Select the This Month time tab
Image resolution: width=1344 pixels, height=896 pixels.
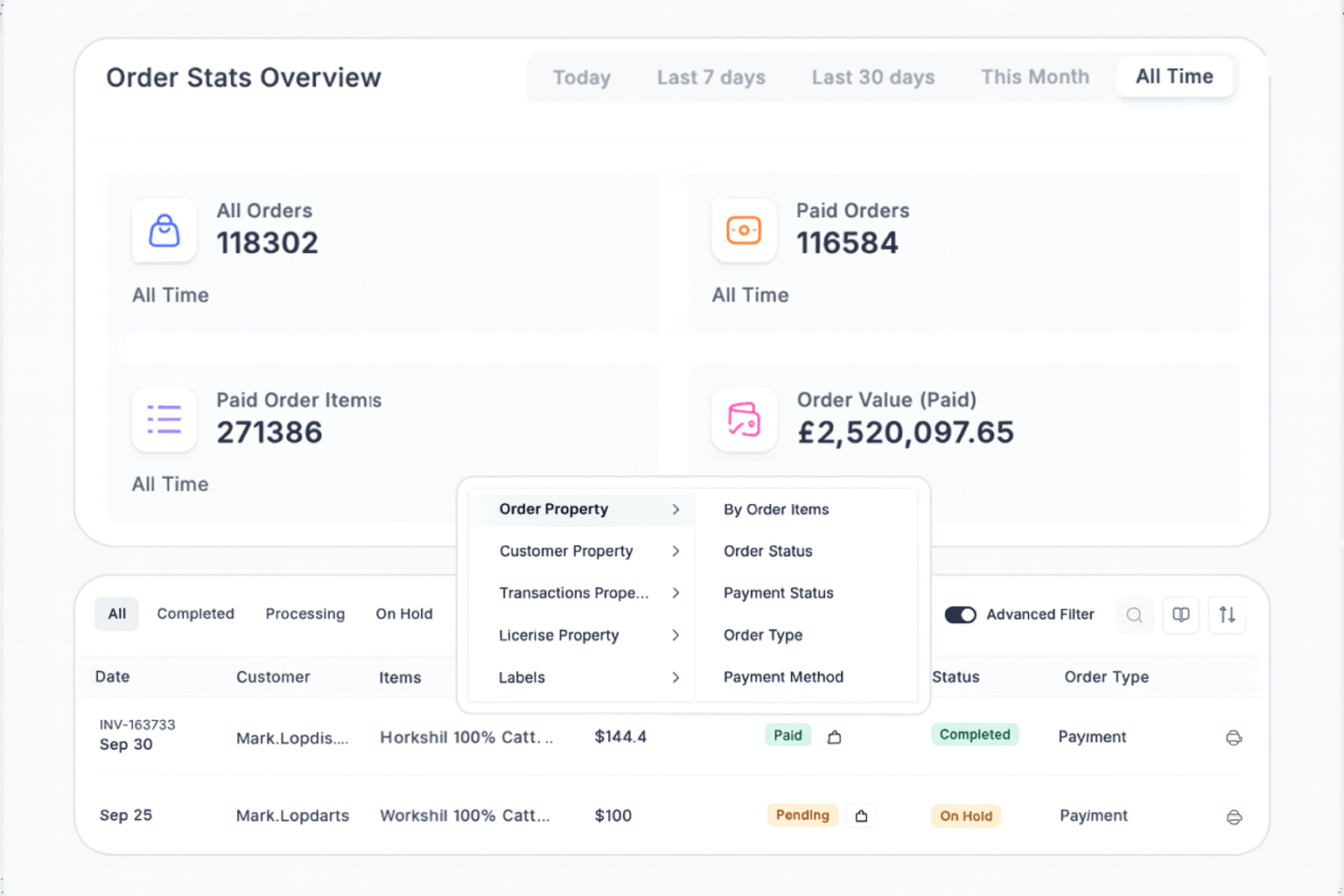click(x=1034, y=77)
